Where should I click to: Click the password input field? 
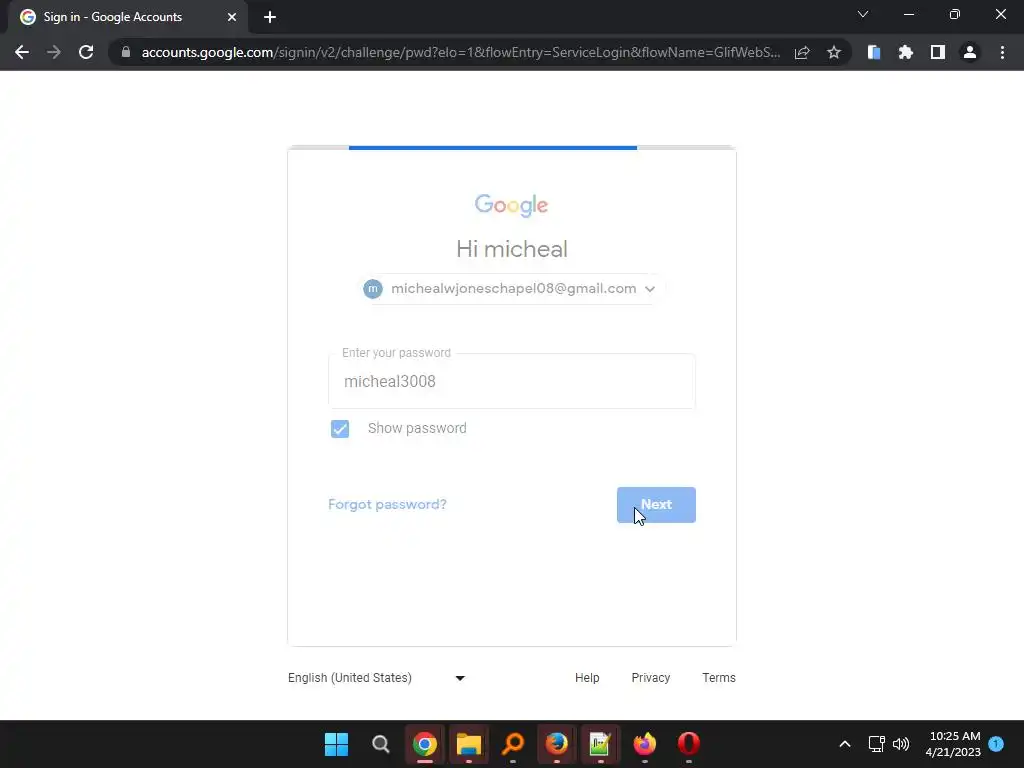click(x=512, y=381)
